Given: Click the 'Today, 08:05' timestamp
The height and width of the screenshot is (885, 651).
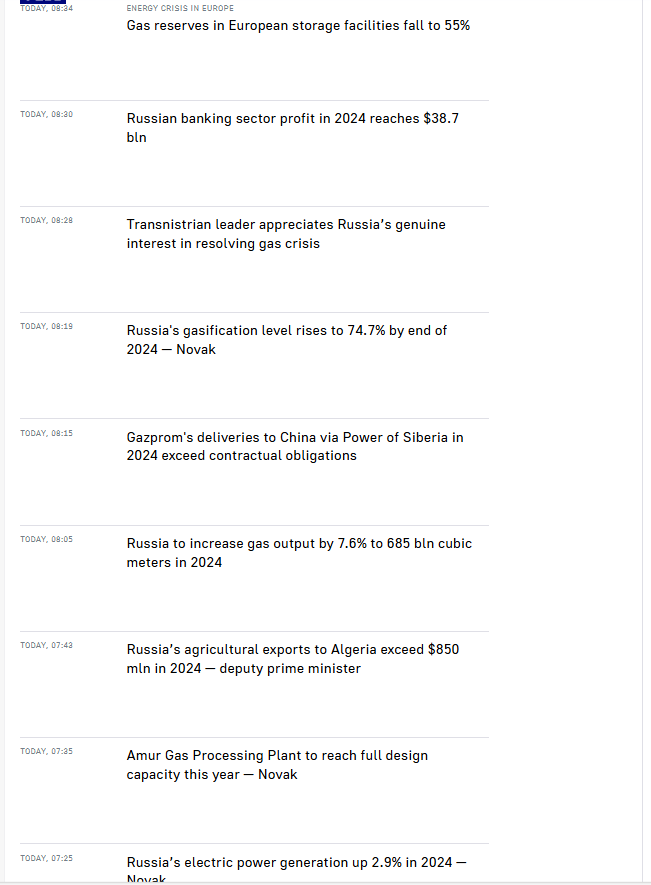Looking at the screenshot, I should click(x=46, y=539).
